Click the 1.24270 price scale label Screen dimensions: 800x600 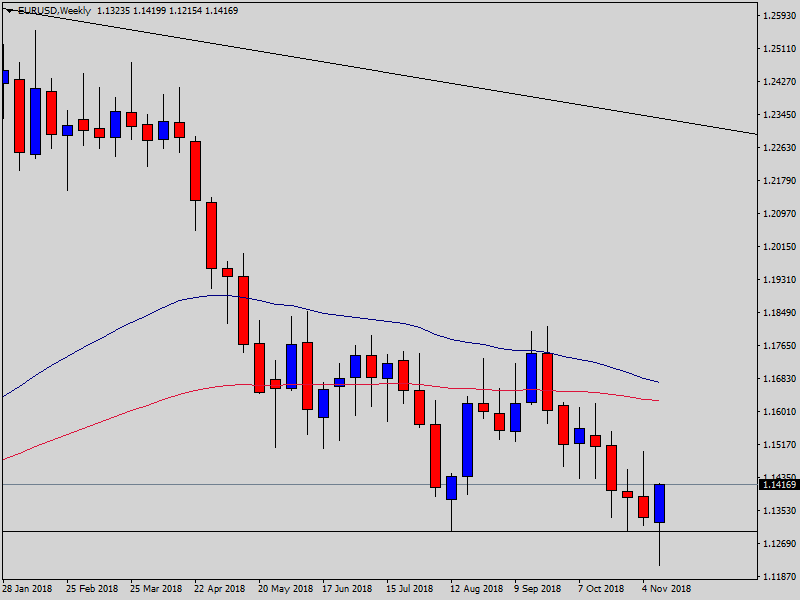(x=779, y=82)
